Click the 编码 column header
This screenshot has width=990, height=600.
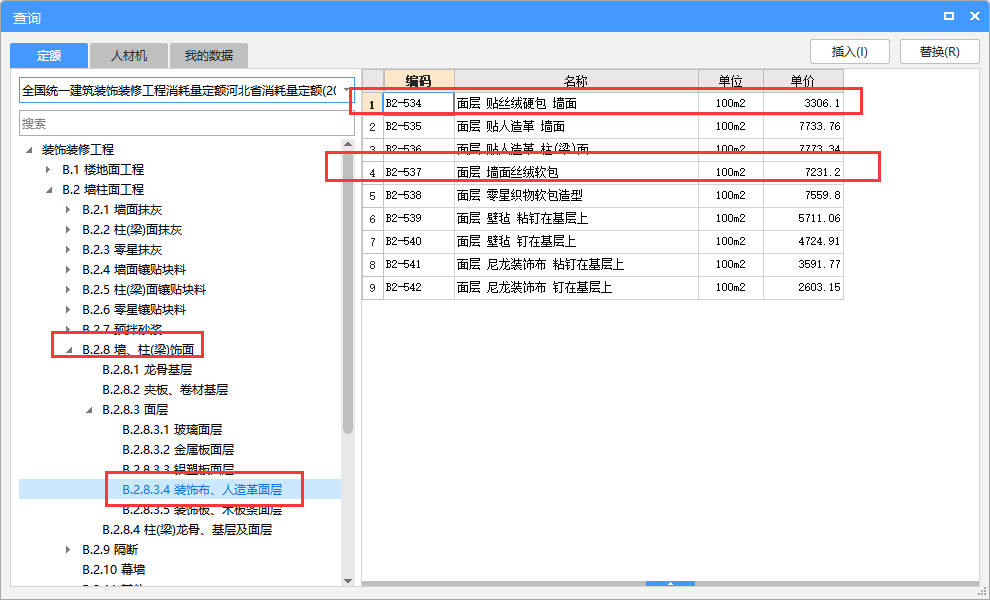click(419, 81)
